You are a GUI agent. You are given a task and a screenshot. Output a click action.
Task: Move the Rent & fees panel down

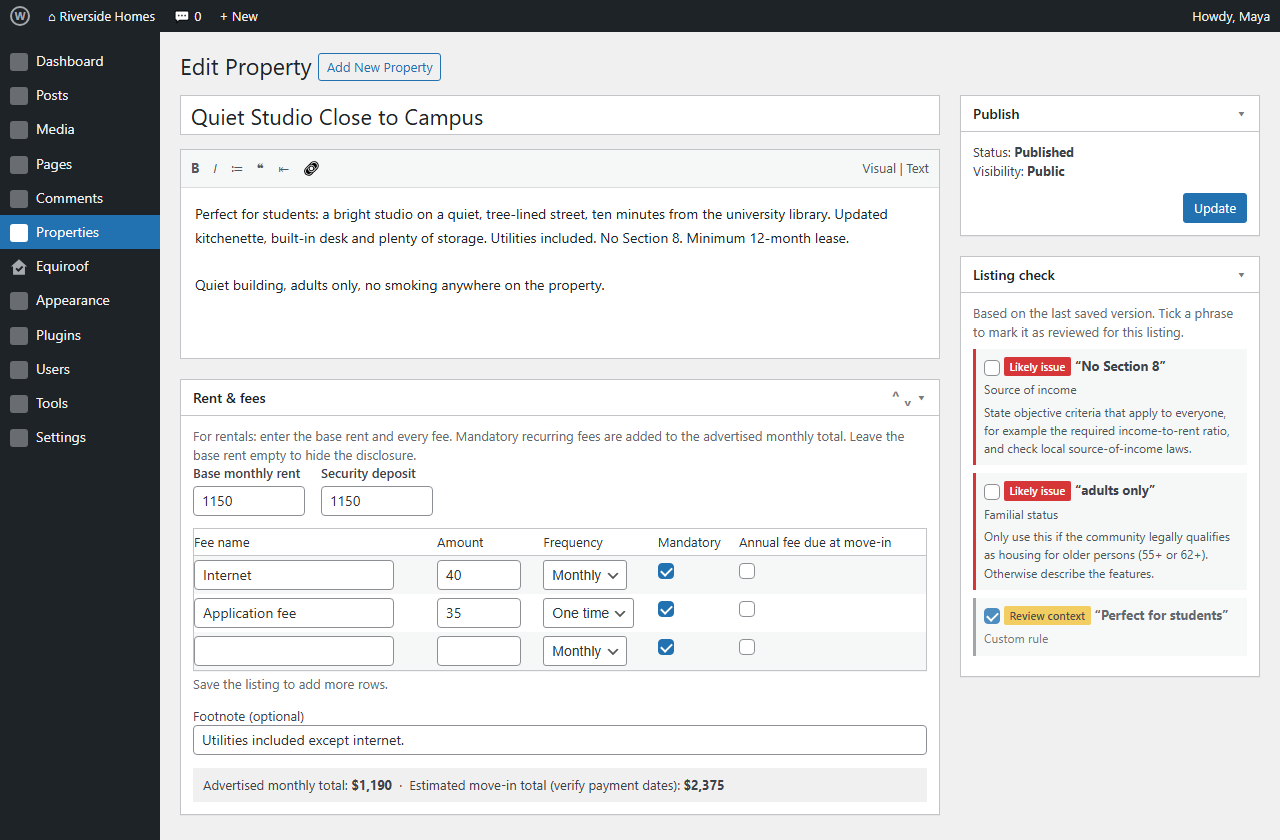click(908, 402)
